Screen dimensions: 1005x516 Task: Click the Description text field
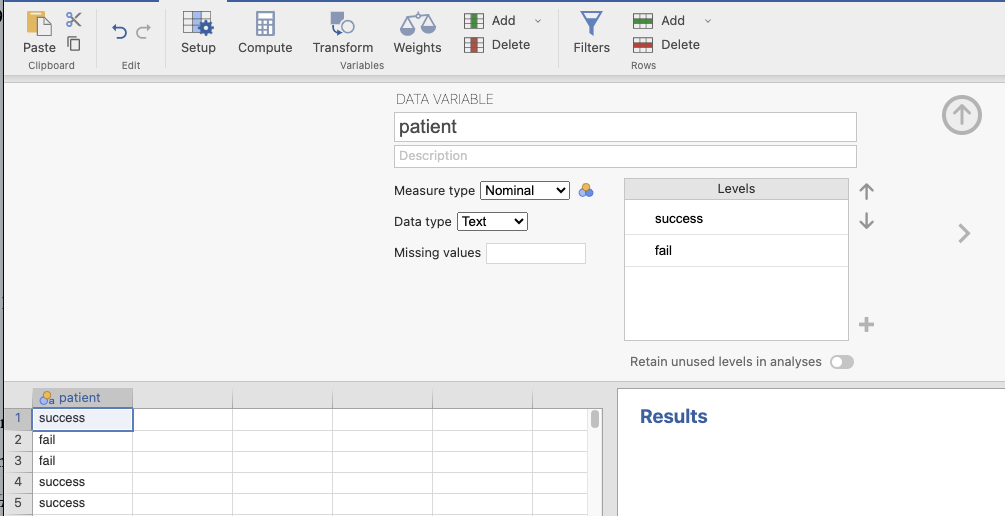pos(625,156)
